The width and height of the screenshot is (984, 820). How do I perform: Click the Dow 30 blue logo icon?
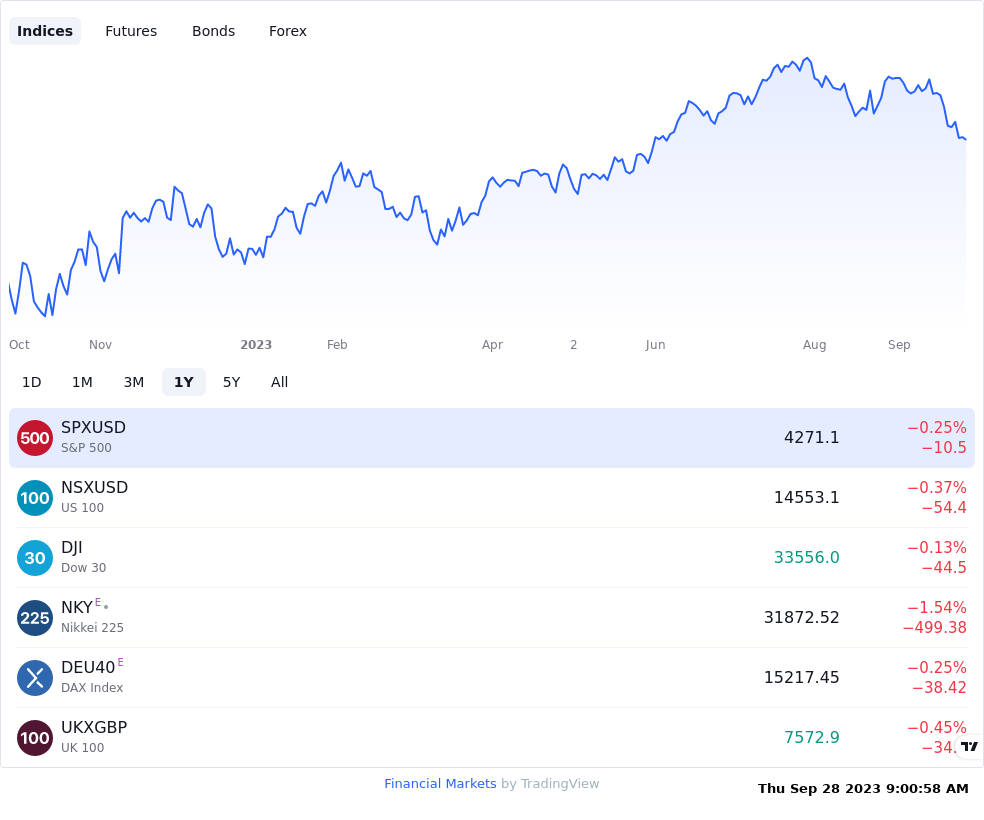35,558
